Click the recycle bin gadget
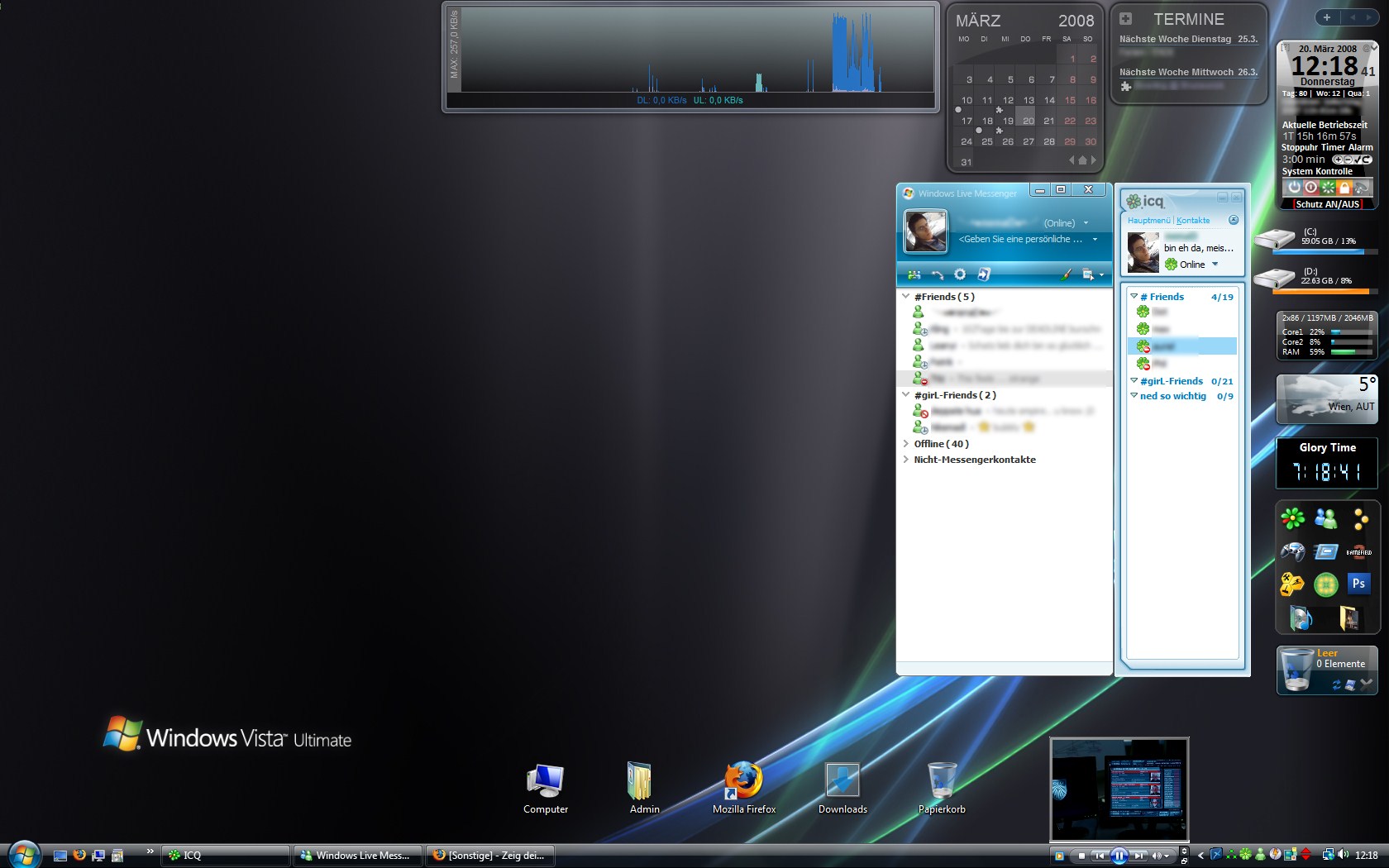Screen dimensions: 1389x868 point(1327,670)
